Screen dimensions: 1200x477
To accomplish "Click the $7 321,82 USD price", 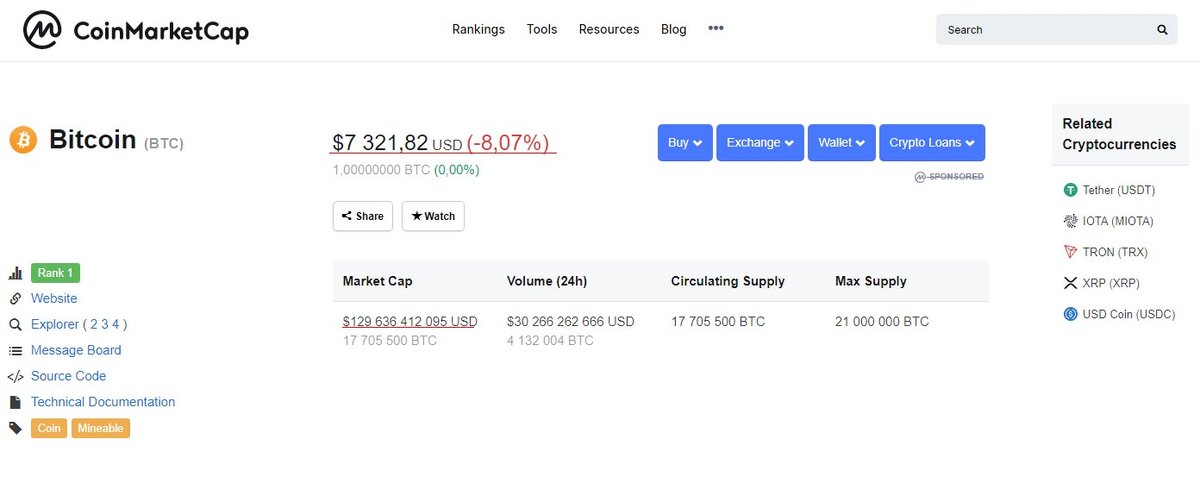I will pyautogui.click(x=397, y=144).
